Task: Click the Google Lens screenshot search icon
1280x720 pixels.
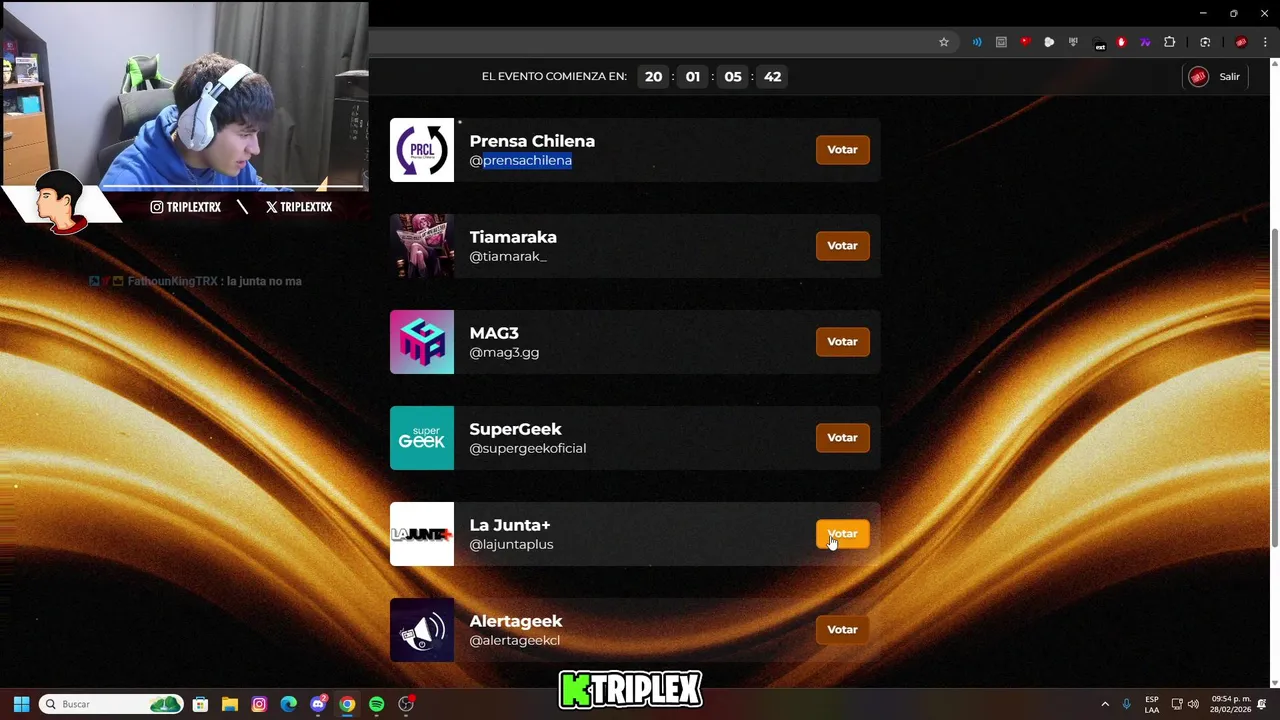Action: (x=1205, y=42)
